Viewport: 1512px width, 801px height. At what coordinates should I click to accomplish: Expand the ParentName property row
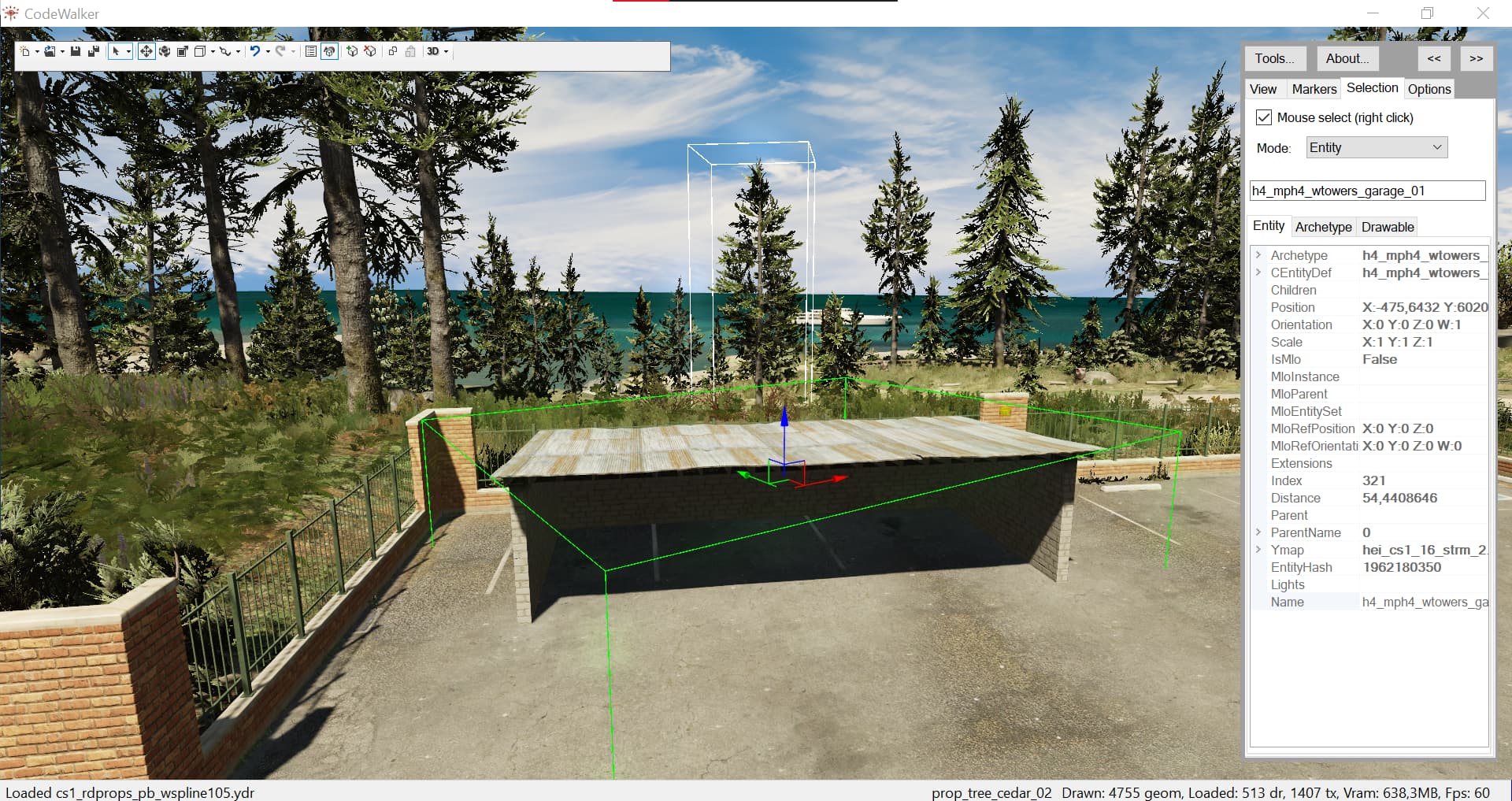pos(1258,532)
